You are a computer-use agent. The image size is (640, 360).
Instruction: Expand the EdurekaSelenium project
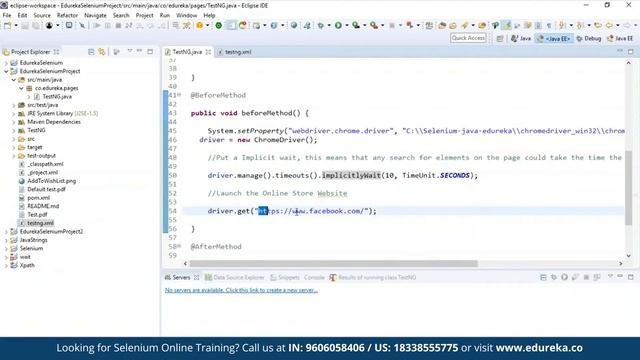click(x=6, y=63)
